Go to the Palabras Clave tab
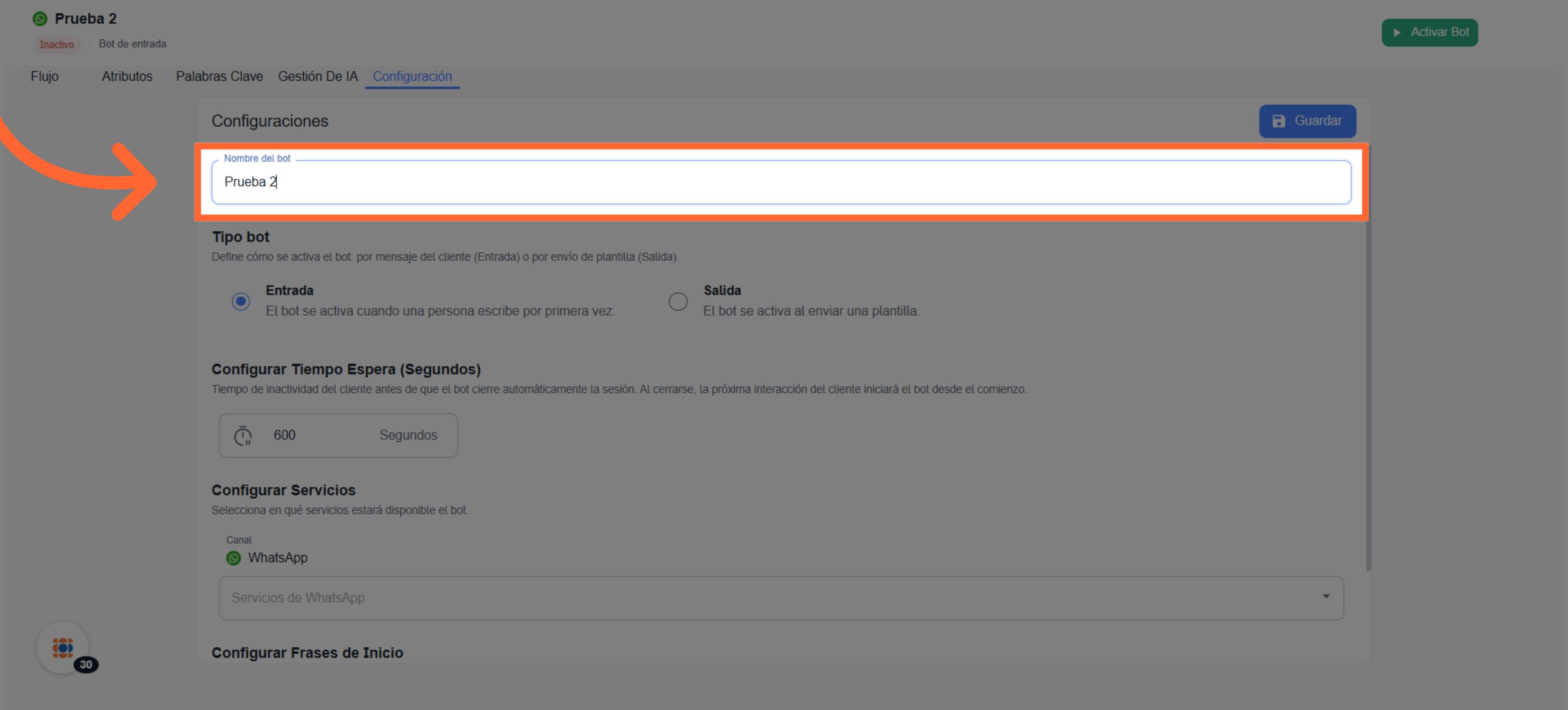The width and height of the screenshot is (1568, 710). (x=219, y=76)
